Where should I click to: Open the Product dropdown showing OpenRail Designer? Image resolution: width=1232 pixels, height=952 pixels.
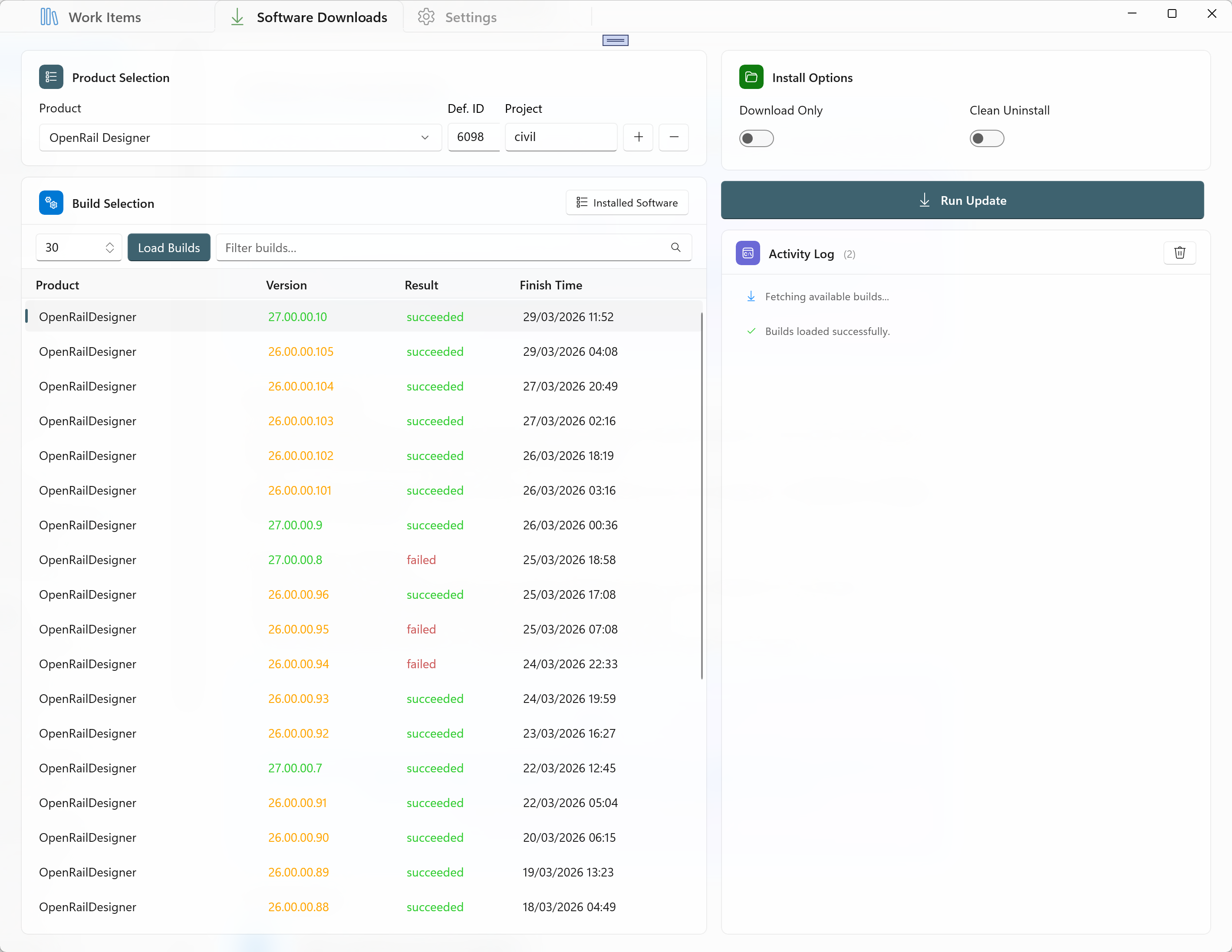pyautogui.click(x=240, y=138)
